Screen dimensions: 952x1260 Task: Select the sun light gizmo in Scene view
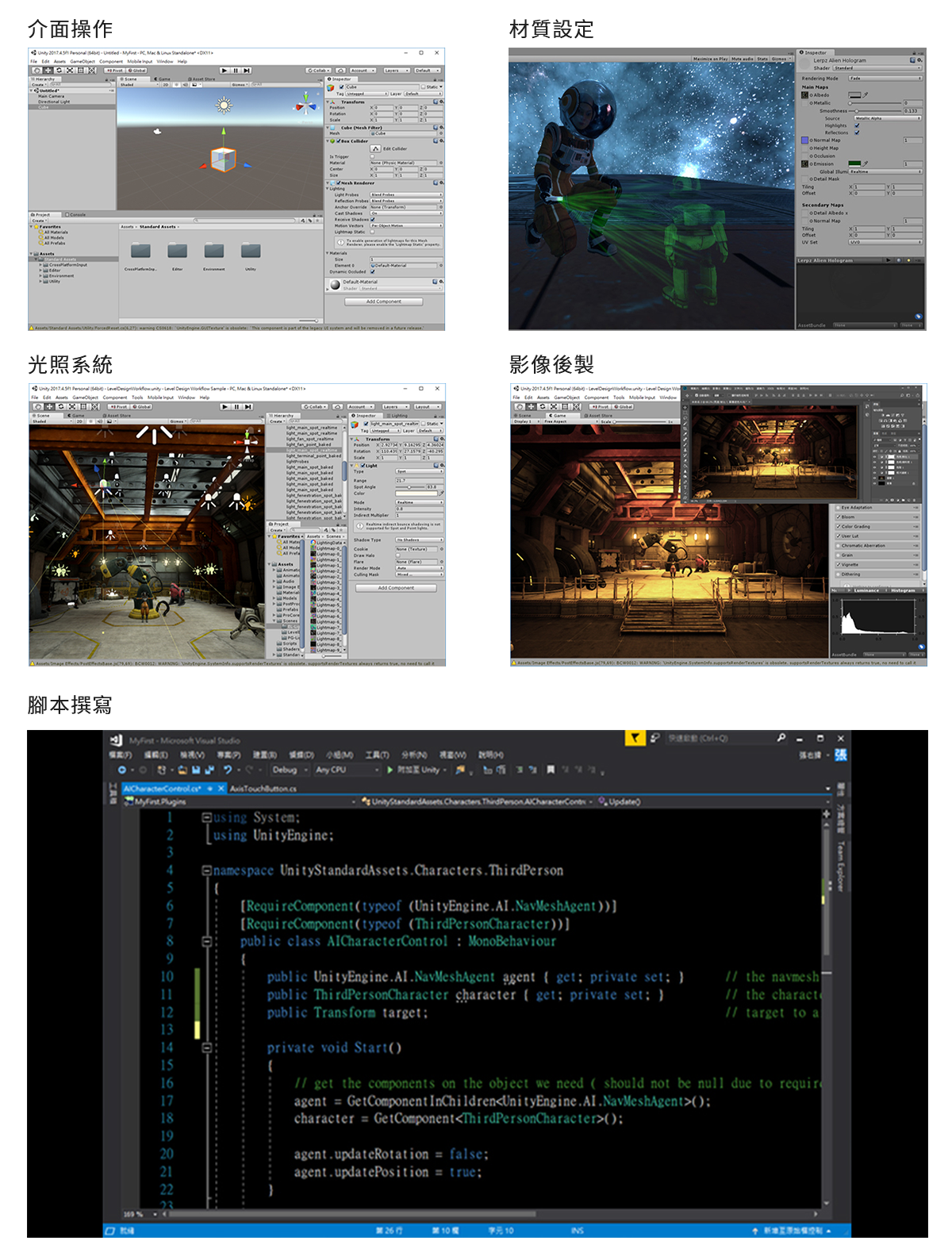click(225, 105)
